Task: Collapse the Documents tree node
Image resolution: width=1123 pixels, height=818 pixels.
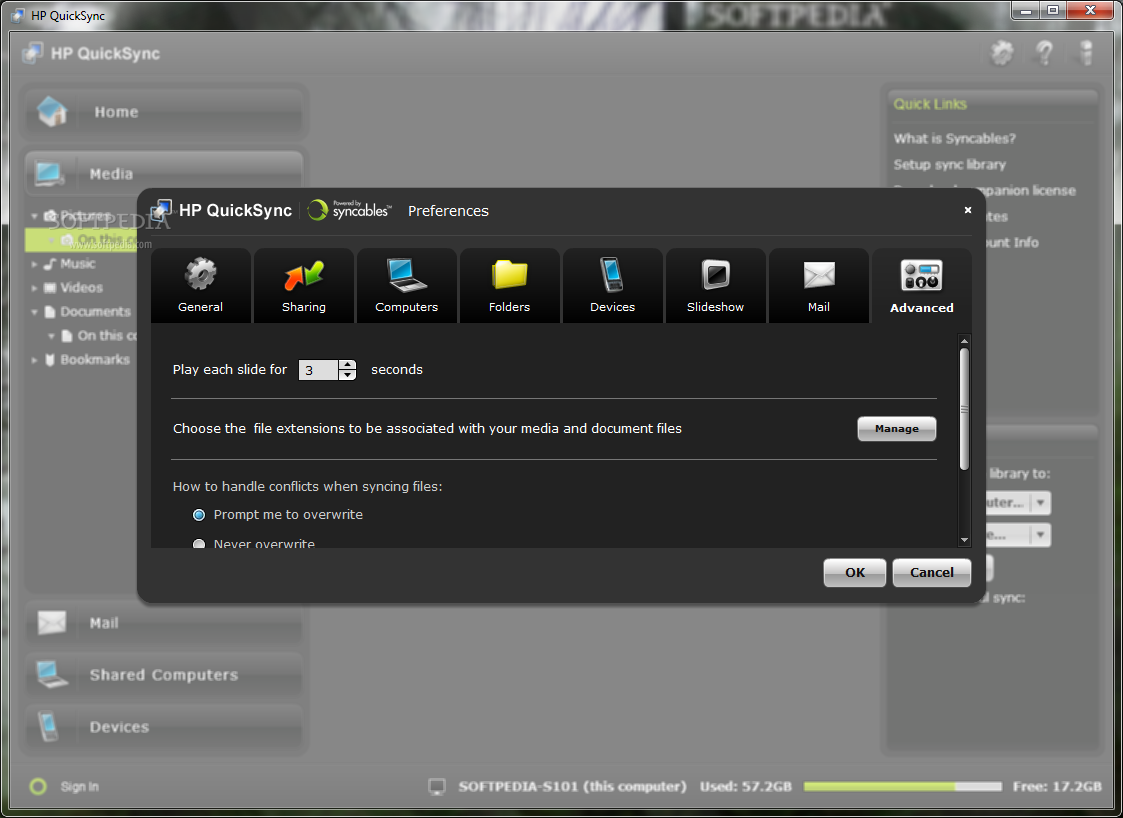Action: point(34,312)
